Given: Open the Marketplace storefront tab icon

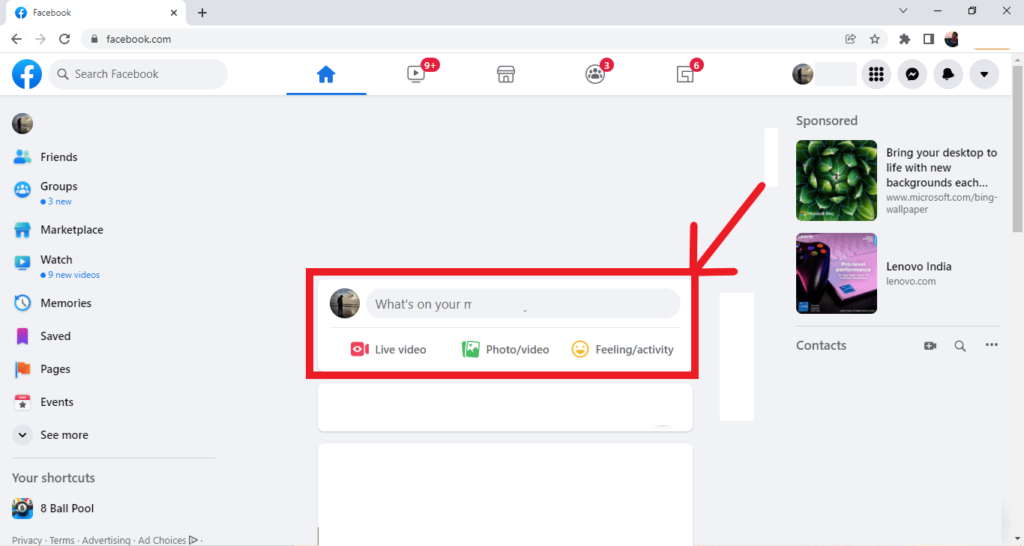Looking at the screenshot, I should (x=506, y=74).
